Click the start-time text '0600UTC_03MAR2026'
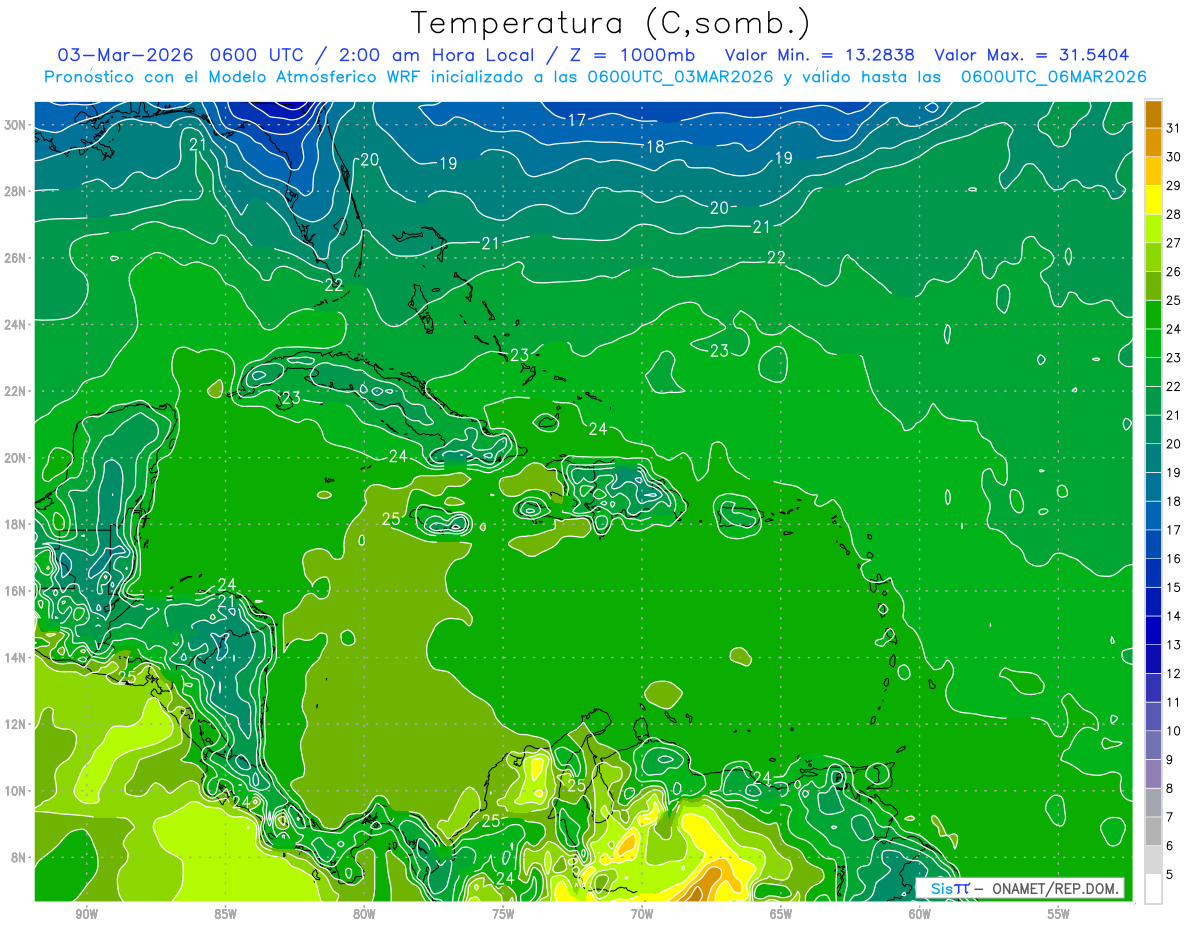 (x=680, y=76)
